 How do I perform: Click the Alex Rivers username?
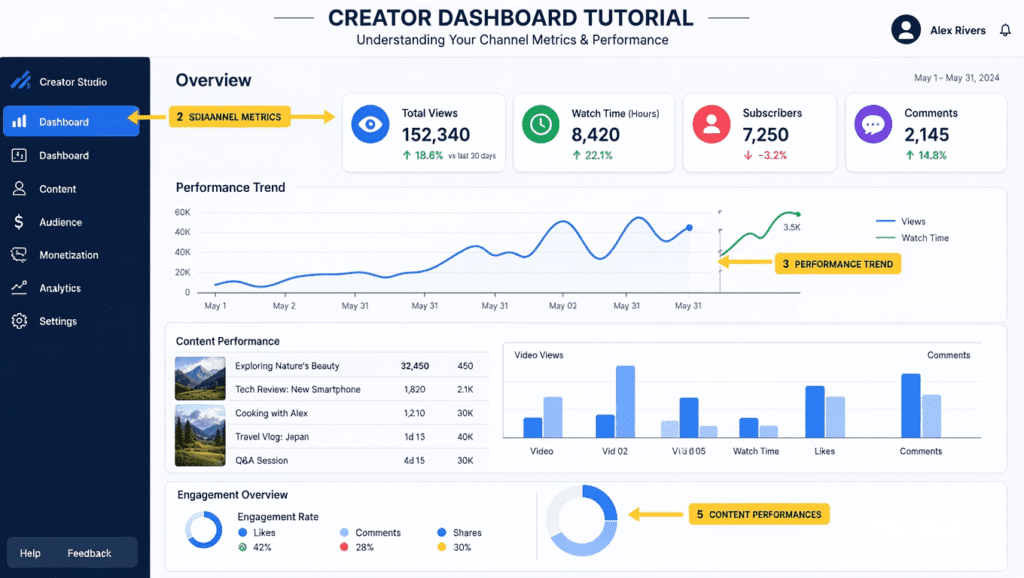957,30
